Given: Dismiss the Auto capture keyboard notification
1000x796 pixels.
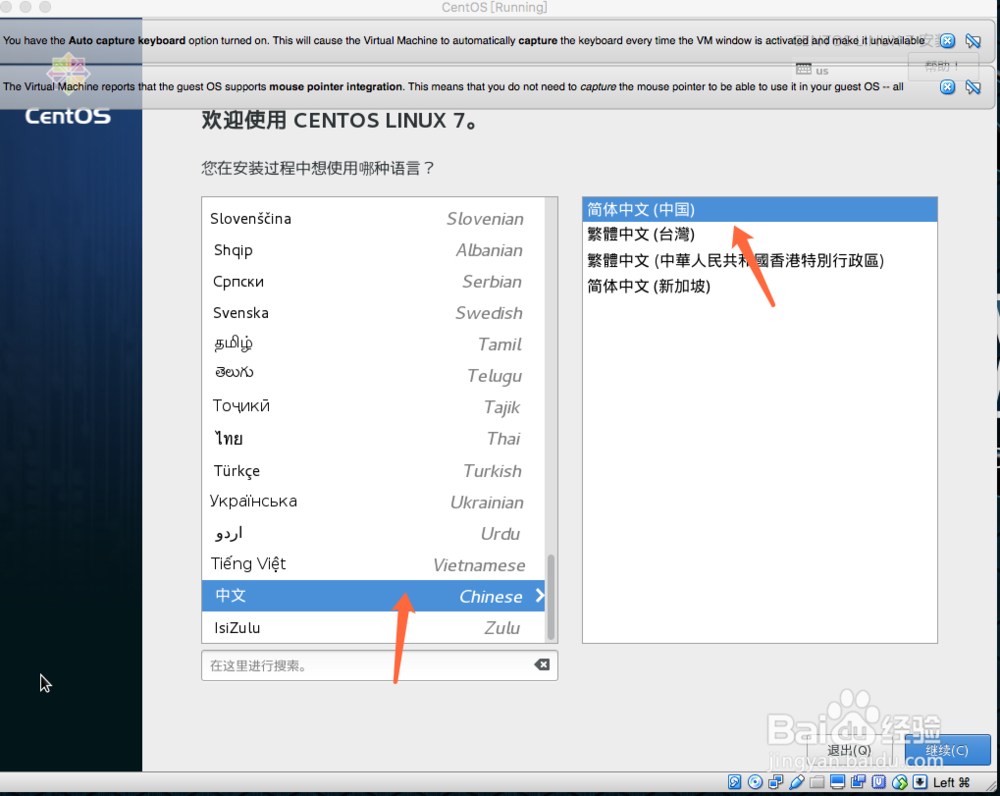Looking at the screenshot, I should click(948, 41).
